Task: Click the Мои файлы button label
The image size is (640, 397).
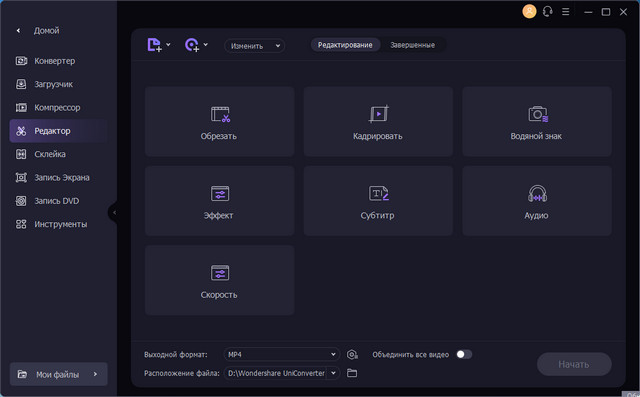Action: tap(58, 375)
